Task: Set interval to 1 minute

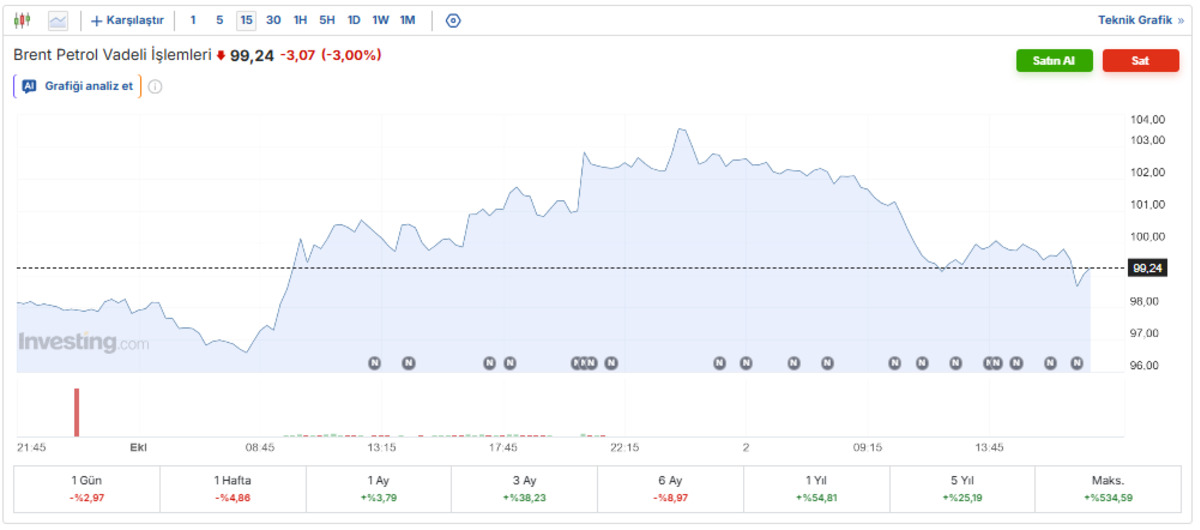Action: (x=193, y=20)
